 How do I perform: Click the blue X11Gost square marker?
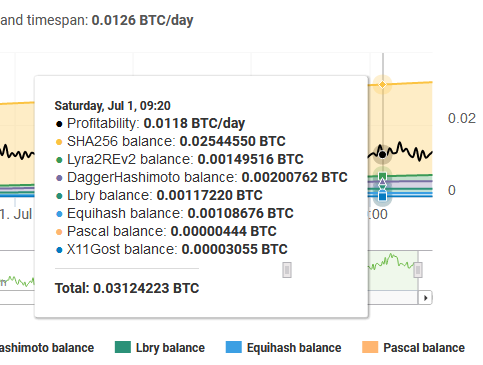pos(382,196)
